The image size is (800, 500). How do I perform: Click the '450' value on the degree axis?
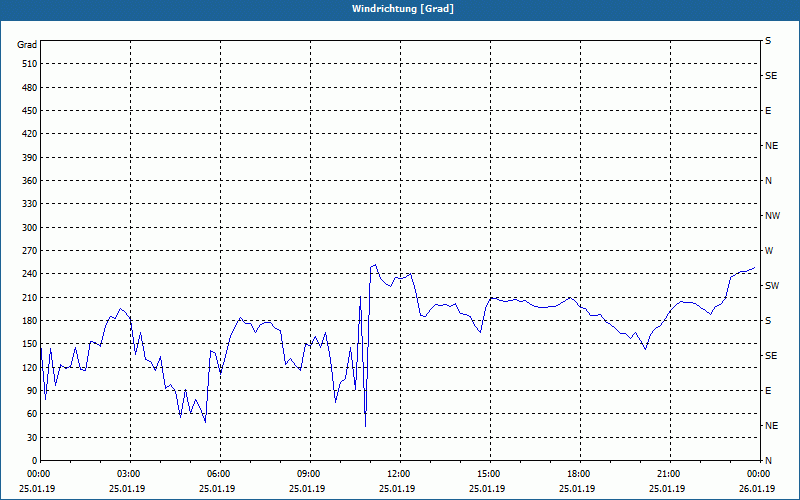(30, 111)
